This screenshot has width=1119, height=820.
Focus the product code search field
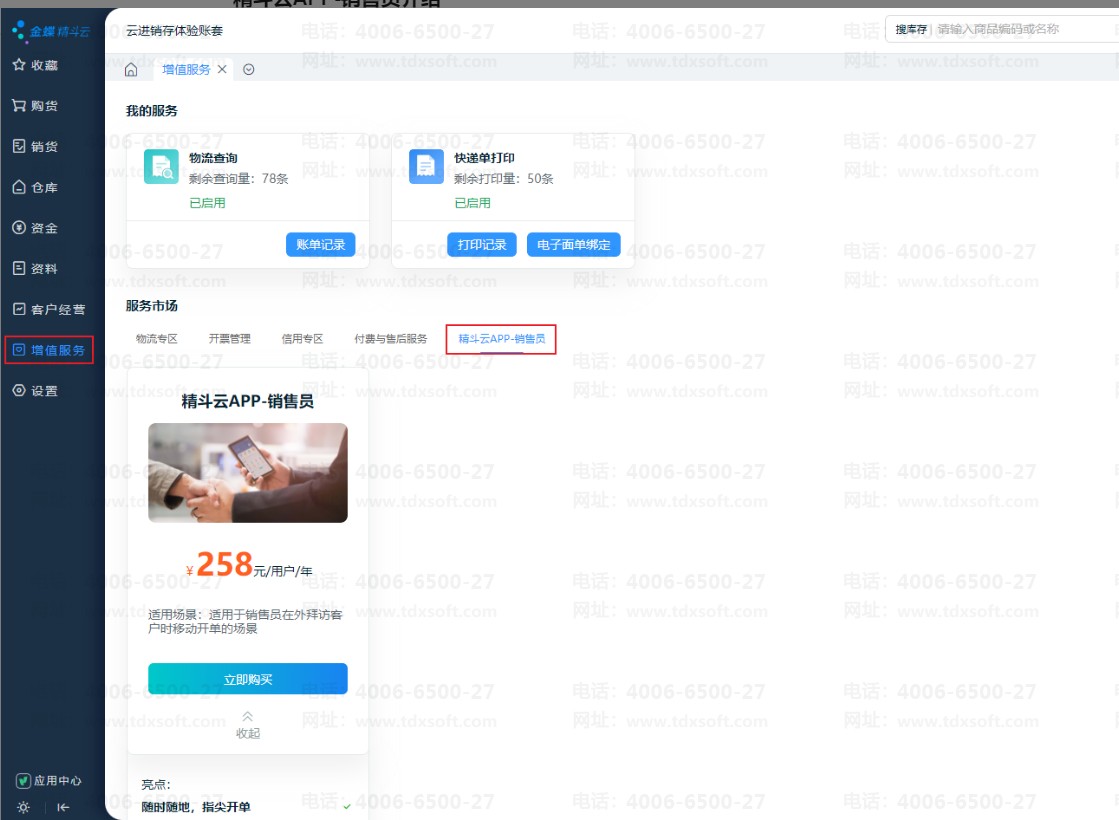pos(1026,29)
